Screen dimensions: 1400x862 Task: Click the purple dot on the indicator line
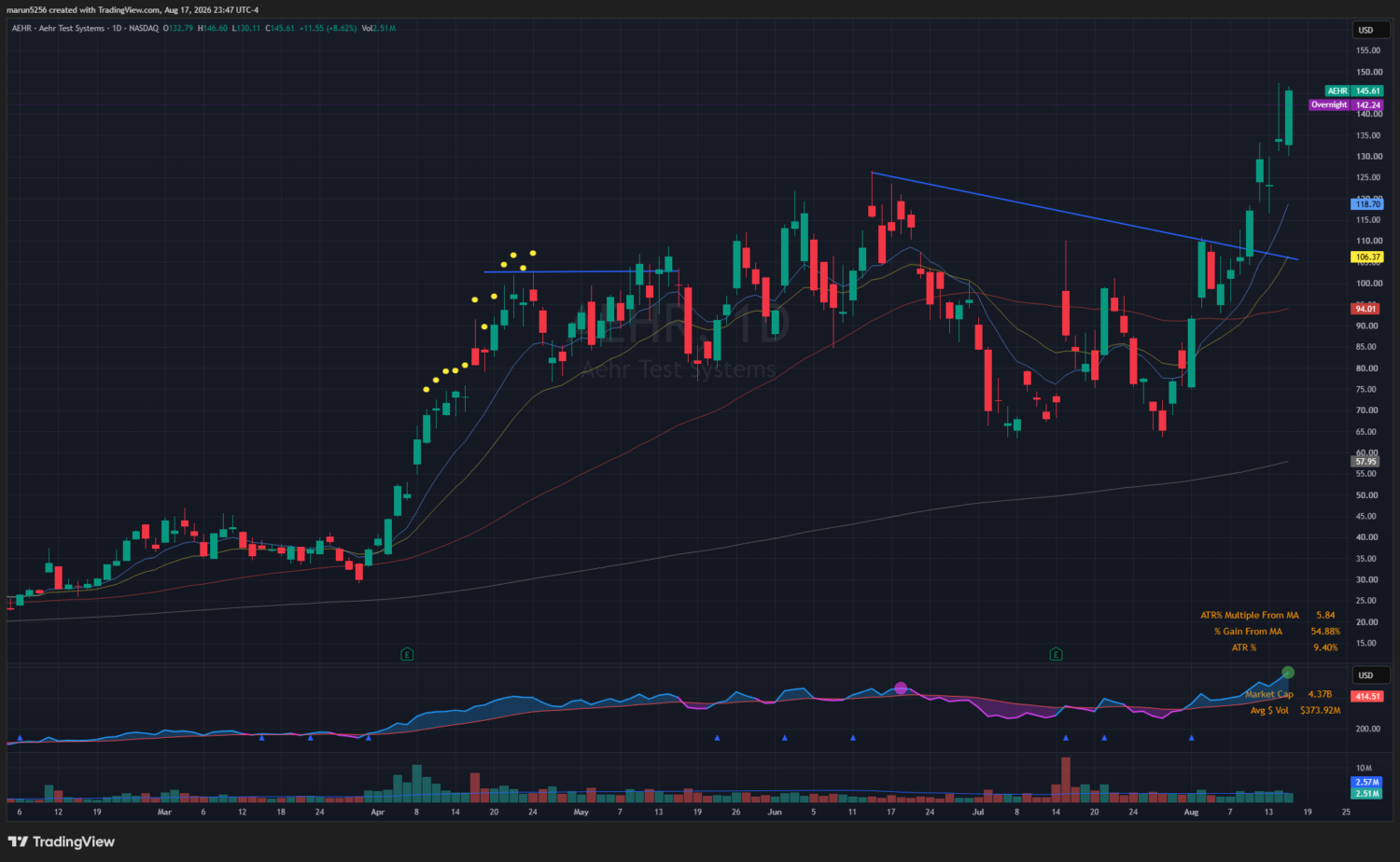coord(901,688)
